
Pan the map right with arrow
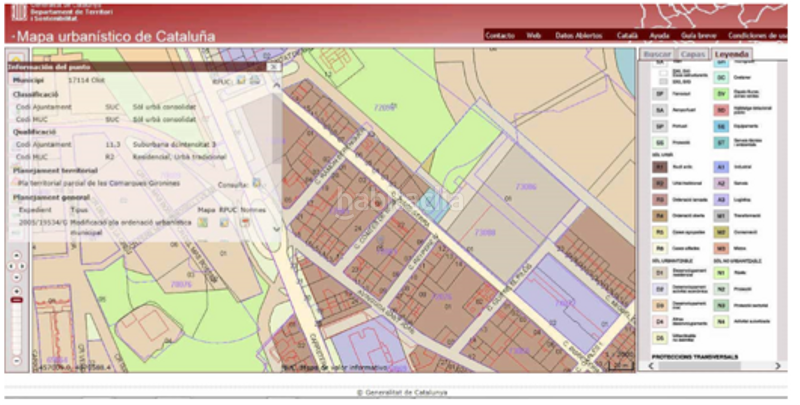(x=24, y=268)
